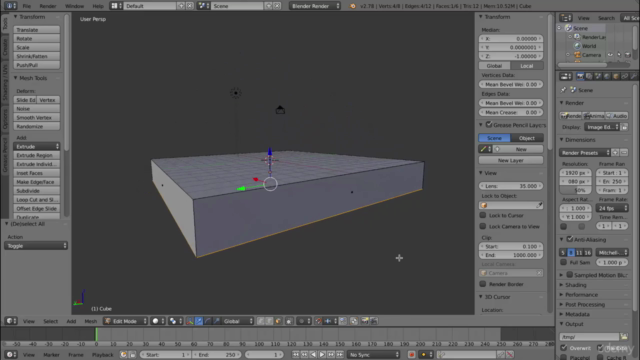Click the pin icon beside Scene in properties

[563, 90]
